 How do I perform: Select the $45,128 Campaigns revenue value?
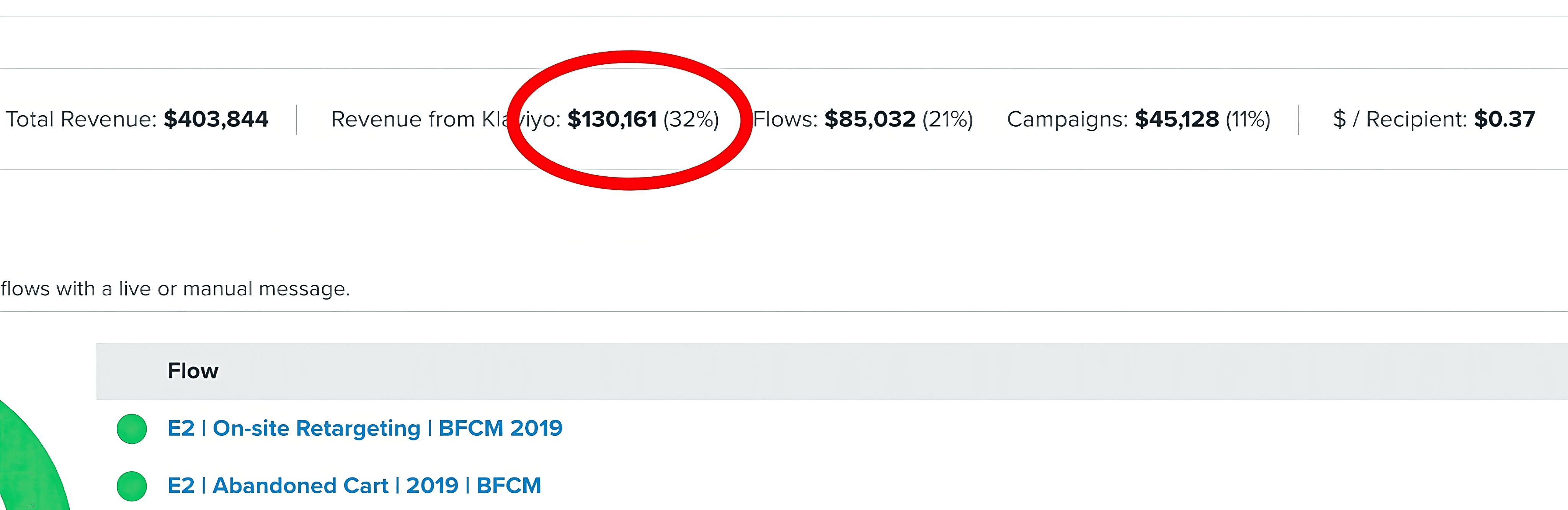[x=1177, y=119]
